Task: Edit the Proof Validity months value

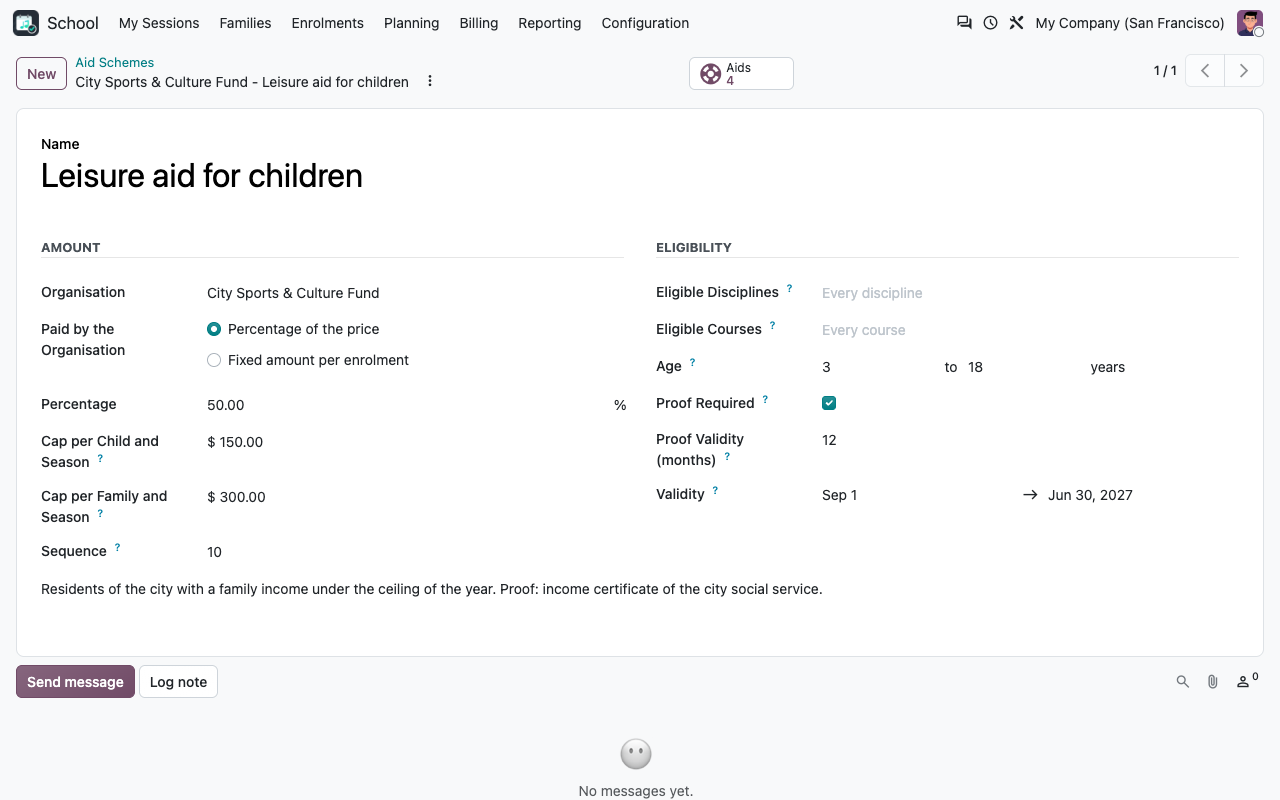Action: (x=1030, y=440)
